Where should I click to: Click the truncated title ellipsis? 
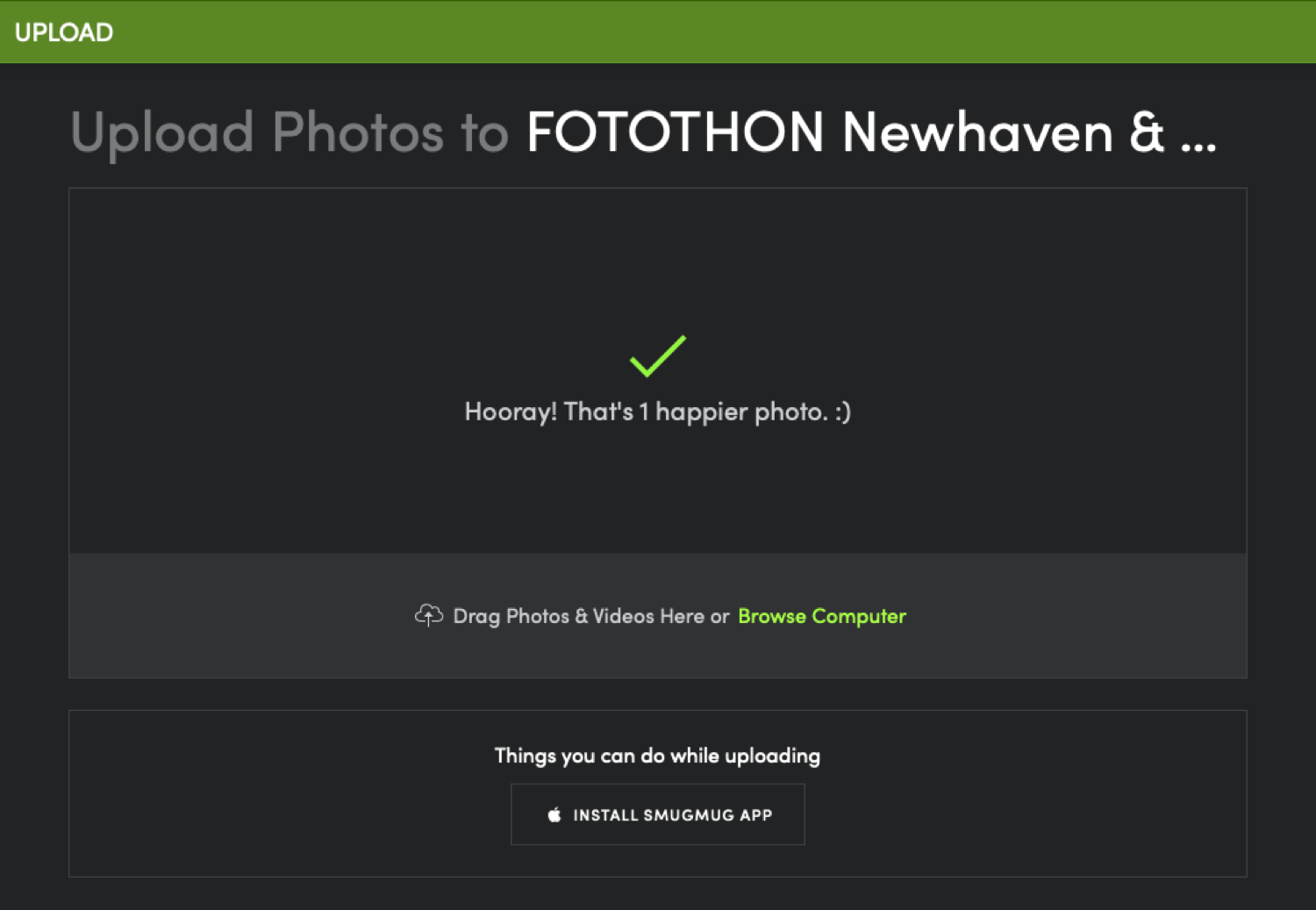tap(1198, 142)
